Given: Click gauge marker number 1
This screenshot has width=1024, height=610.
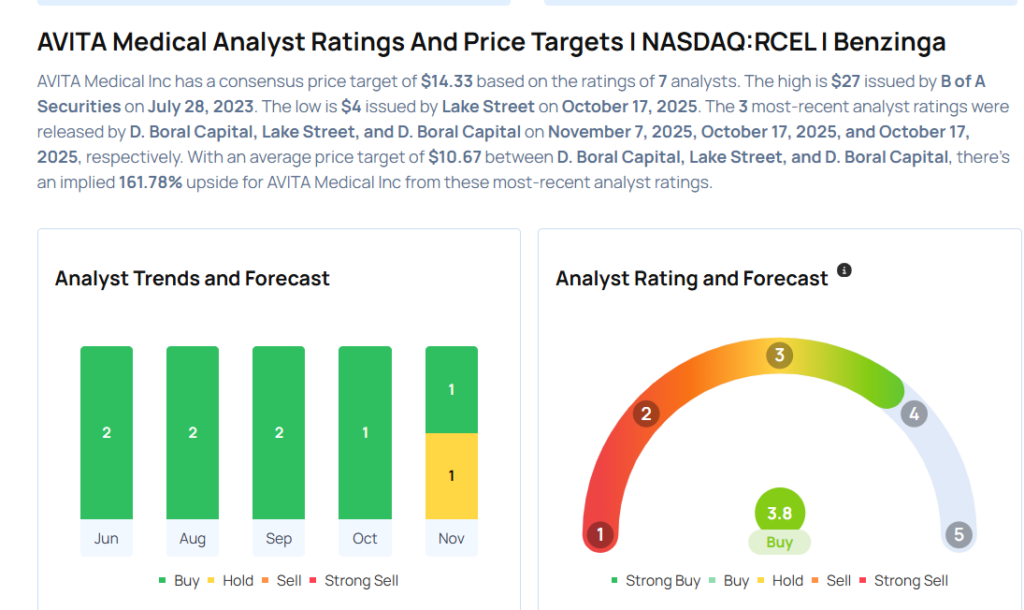Looking at the screenshot, I should (600, 534).
